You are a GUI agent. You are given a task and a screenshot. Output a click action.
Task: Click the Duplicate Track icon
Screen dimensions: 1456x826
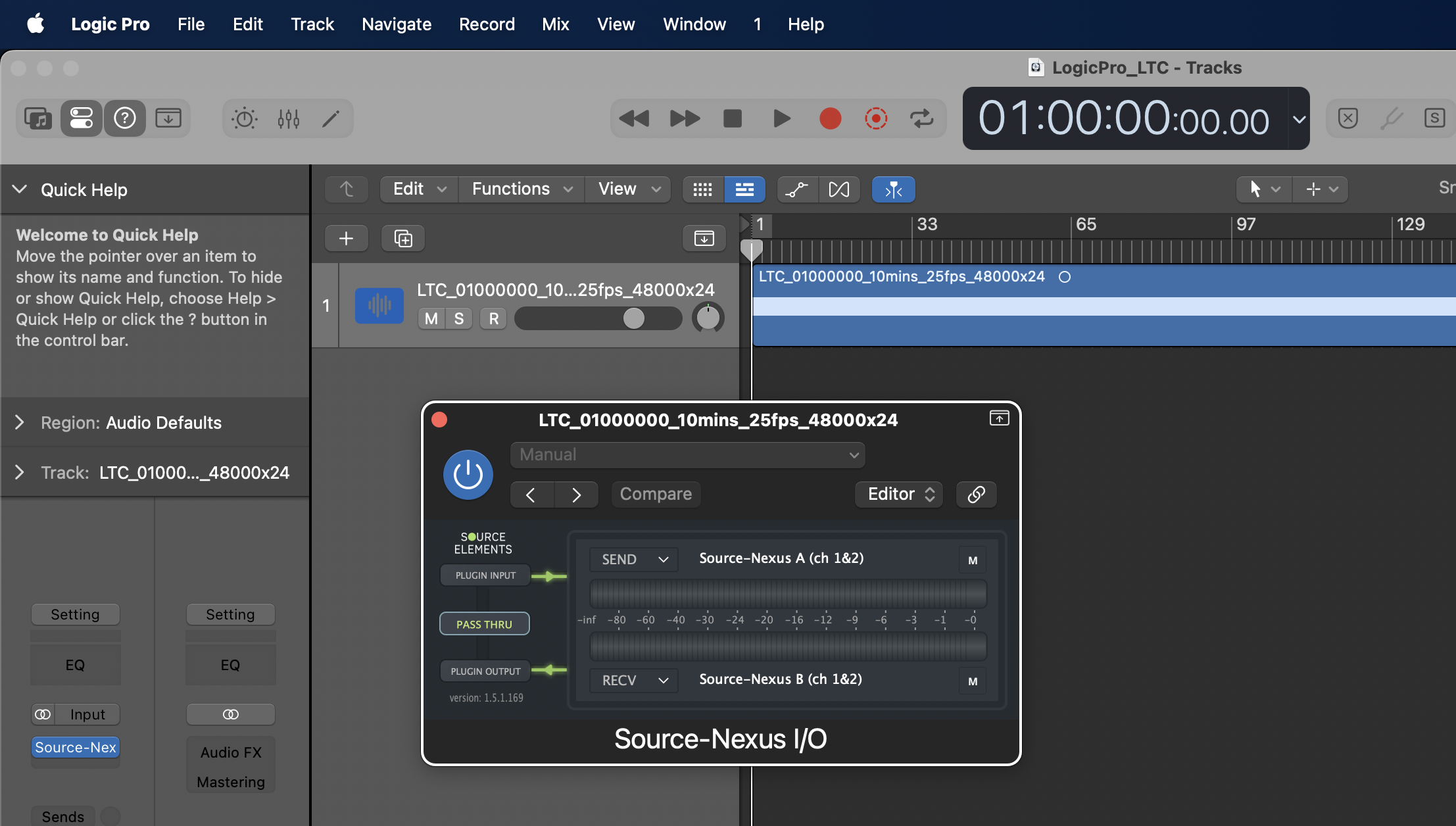coord(402,238)
